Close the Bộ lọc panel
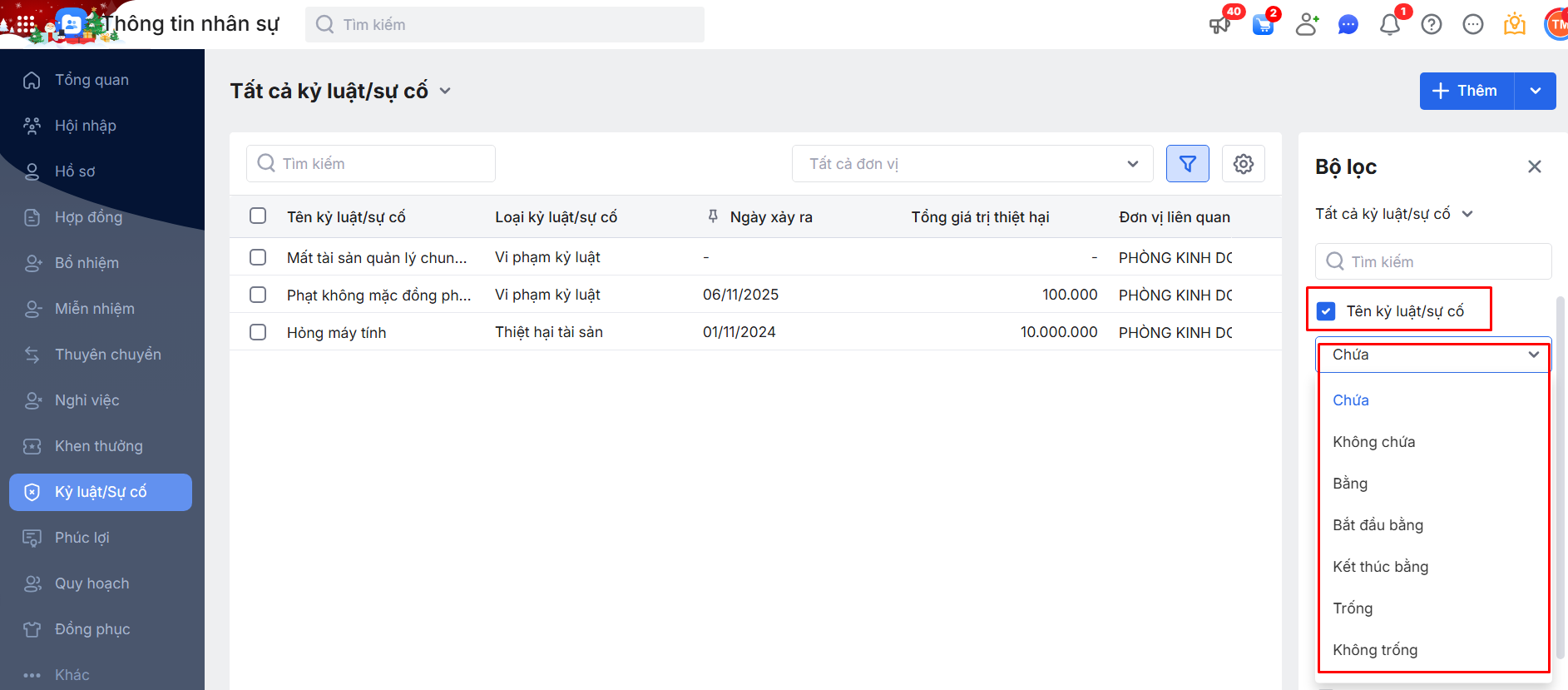Screen dimensions: 1568x690 [x=1534, y=166]
